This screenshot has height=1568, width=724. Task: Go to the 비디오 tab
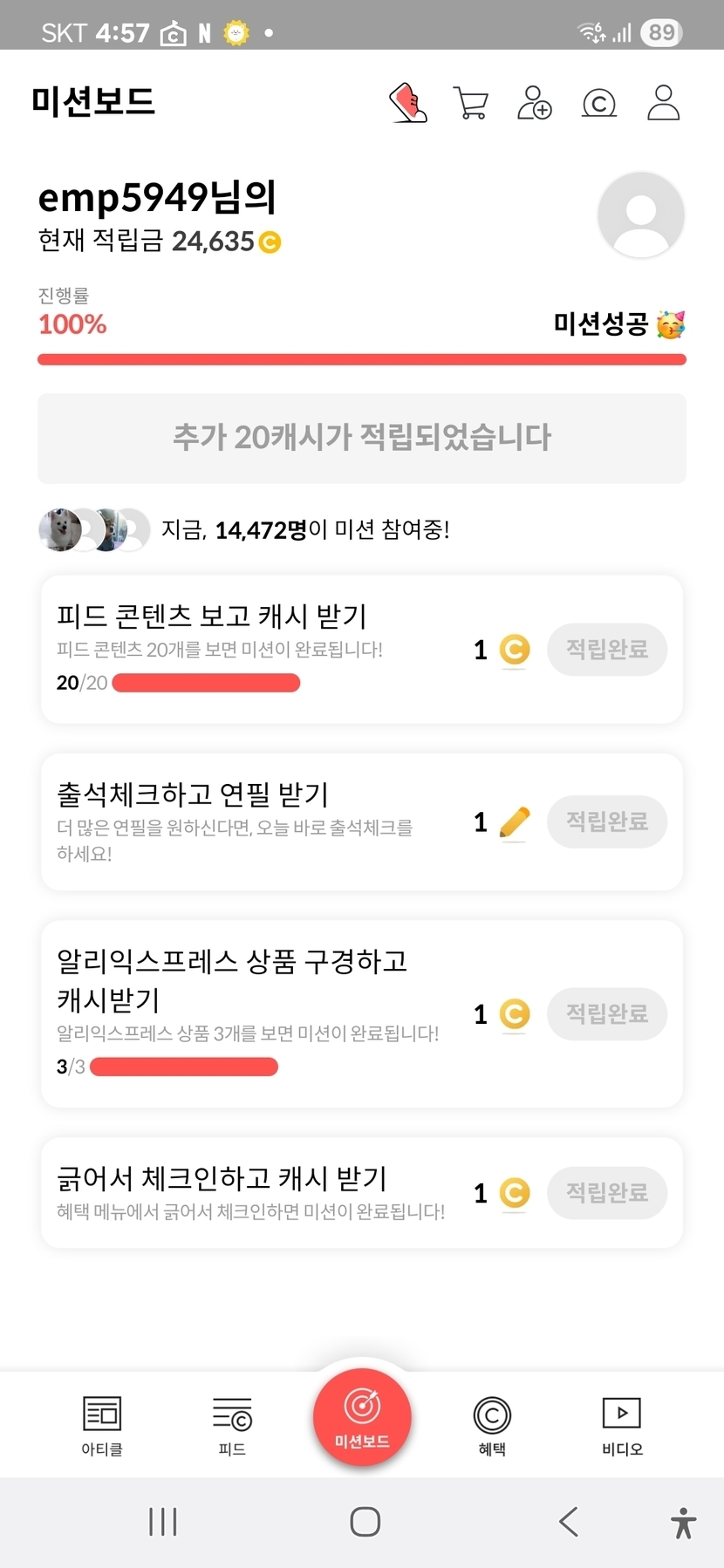pos(622,1425)
